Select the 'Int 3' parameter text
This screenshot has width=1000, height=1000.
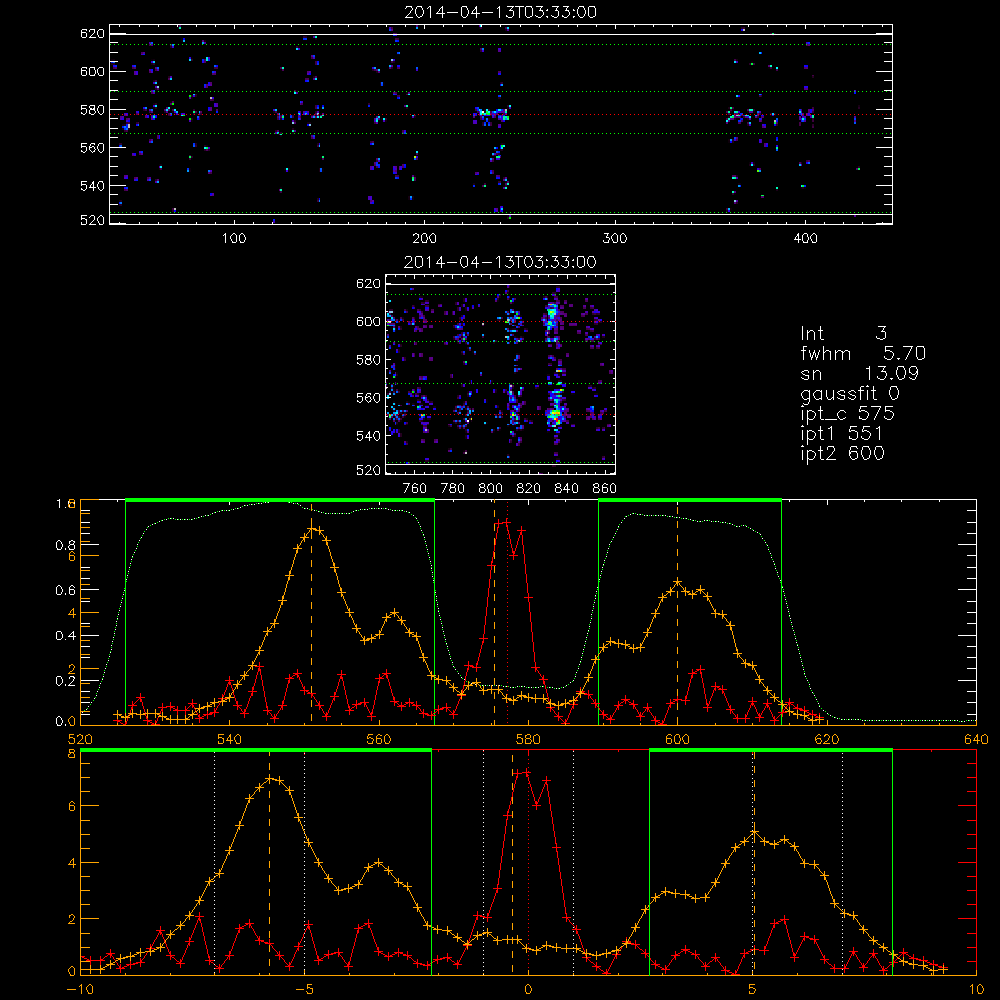[x=843, y=333]
